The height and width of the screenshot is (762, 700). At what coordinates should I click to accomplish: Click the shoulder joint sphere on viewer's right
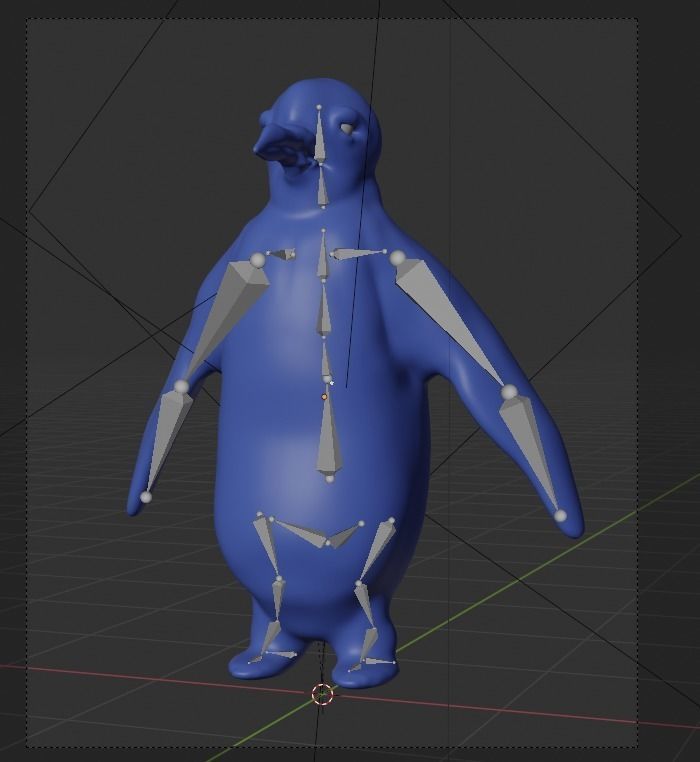pyautogui.click(x=398, y=258)
